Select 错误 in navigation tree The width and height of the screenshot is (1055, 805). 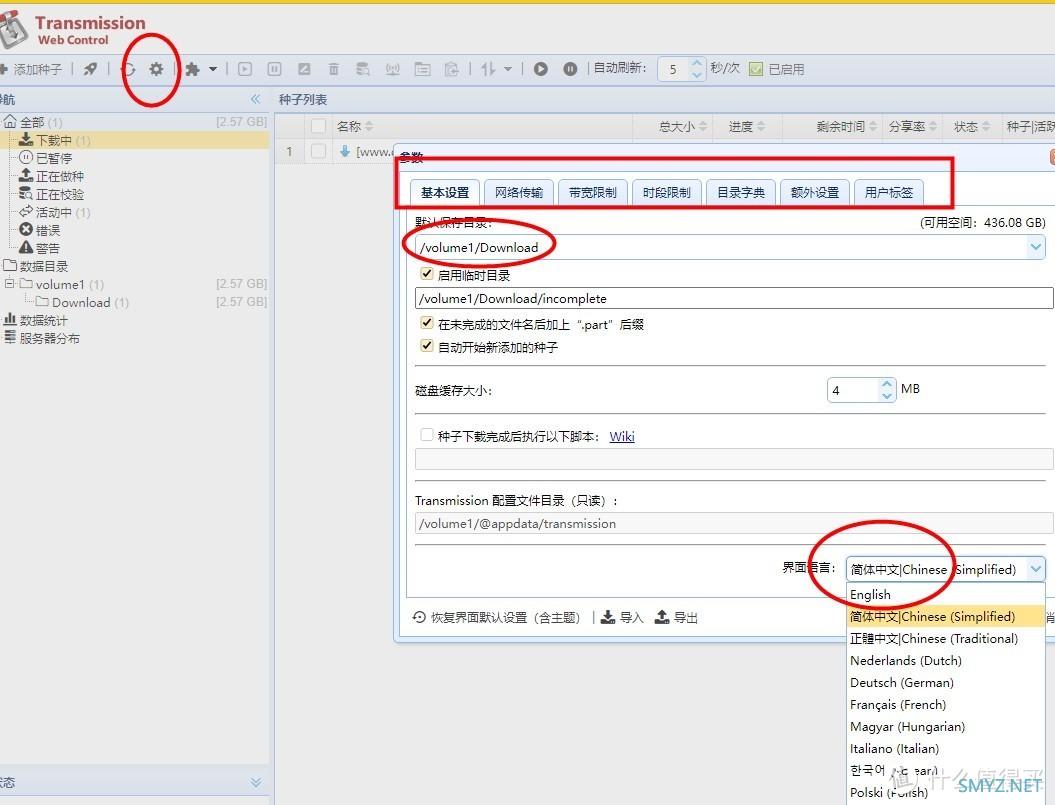pos(48,230)
